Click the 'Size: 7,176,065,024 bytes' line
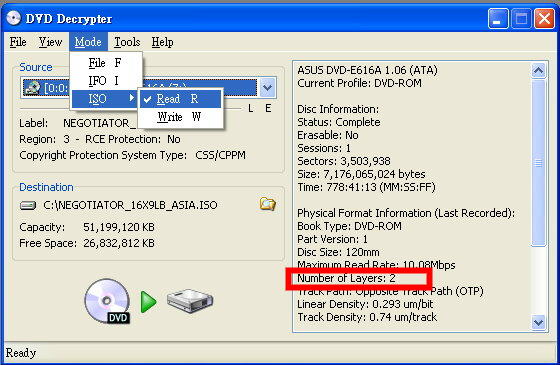 tap(361, 174)
